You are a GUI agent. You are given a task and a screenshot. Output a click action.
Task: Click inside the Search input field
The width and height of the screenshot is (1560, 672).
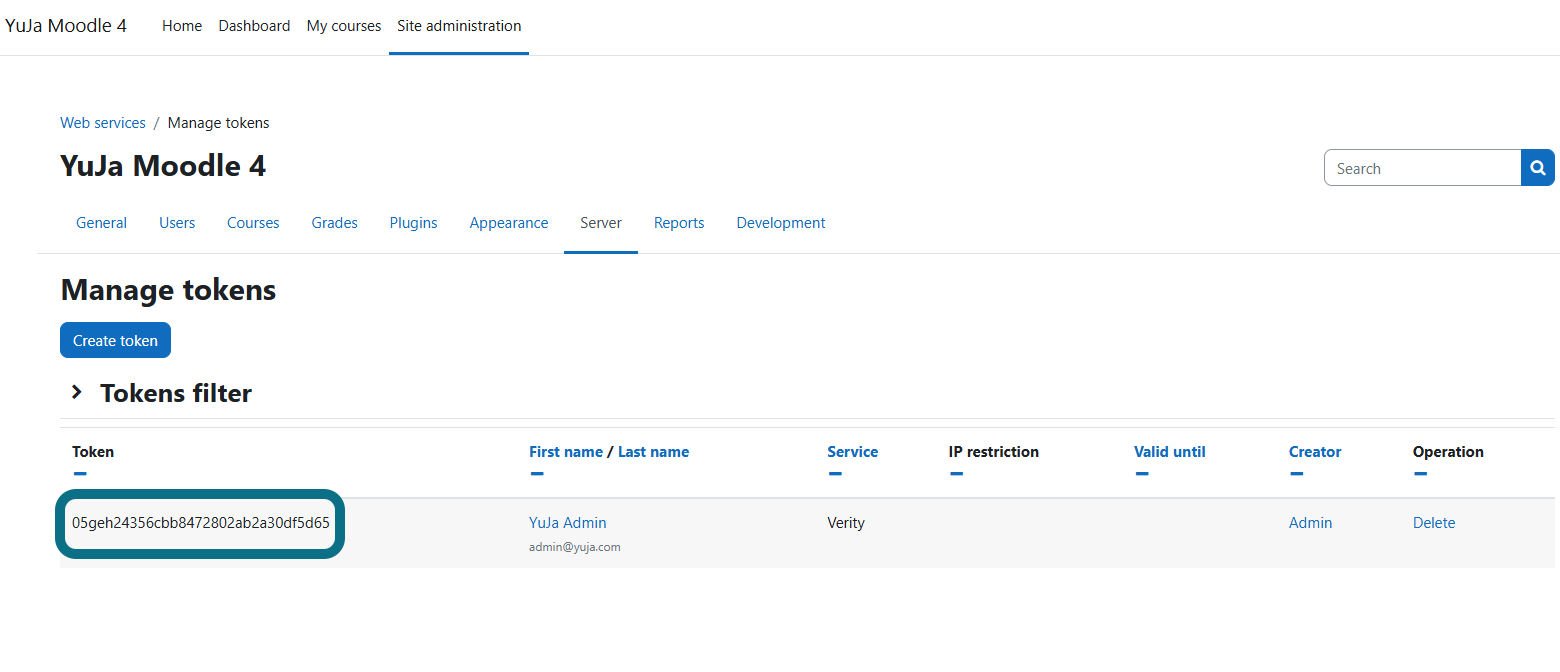[x=1422, y=168]
